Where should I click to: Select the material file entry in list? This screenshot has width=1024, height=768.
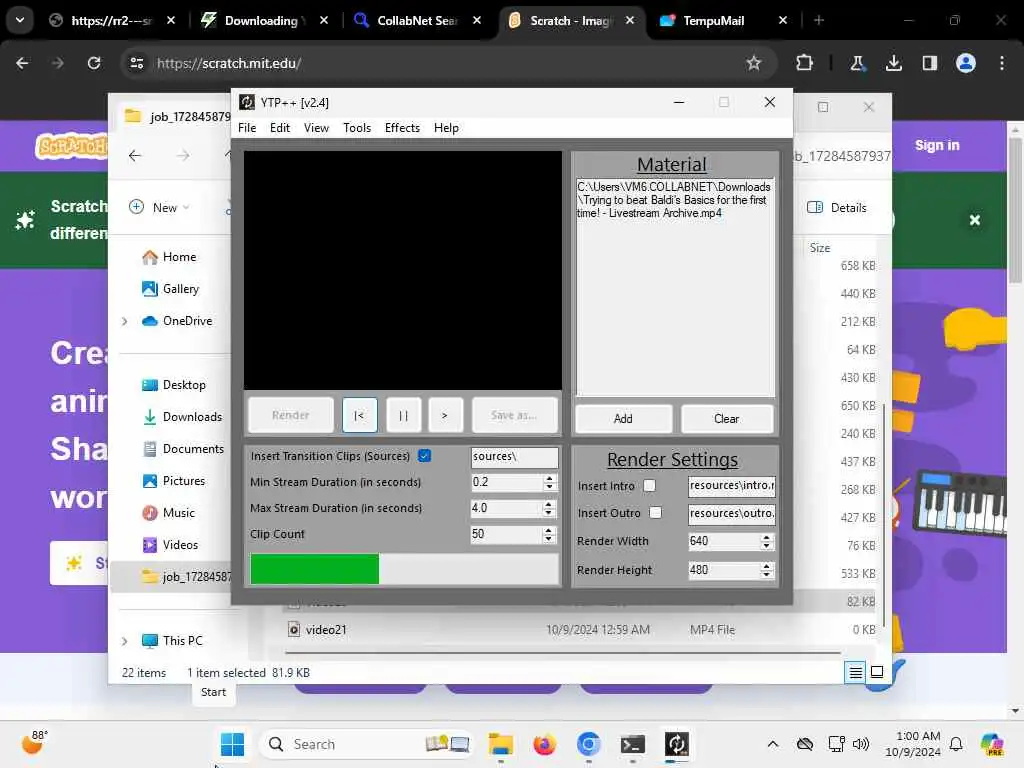click(673, 200)
